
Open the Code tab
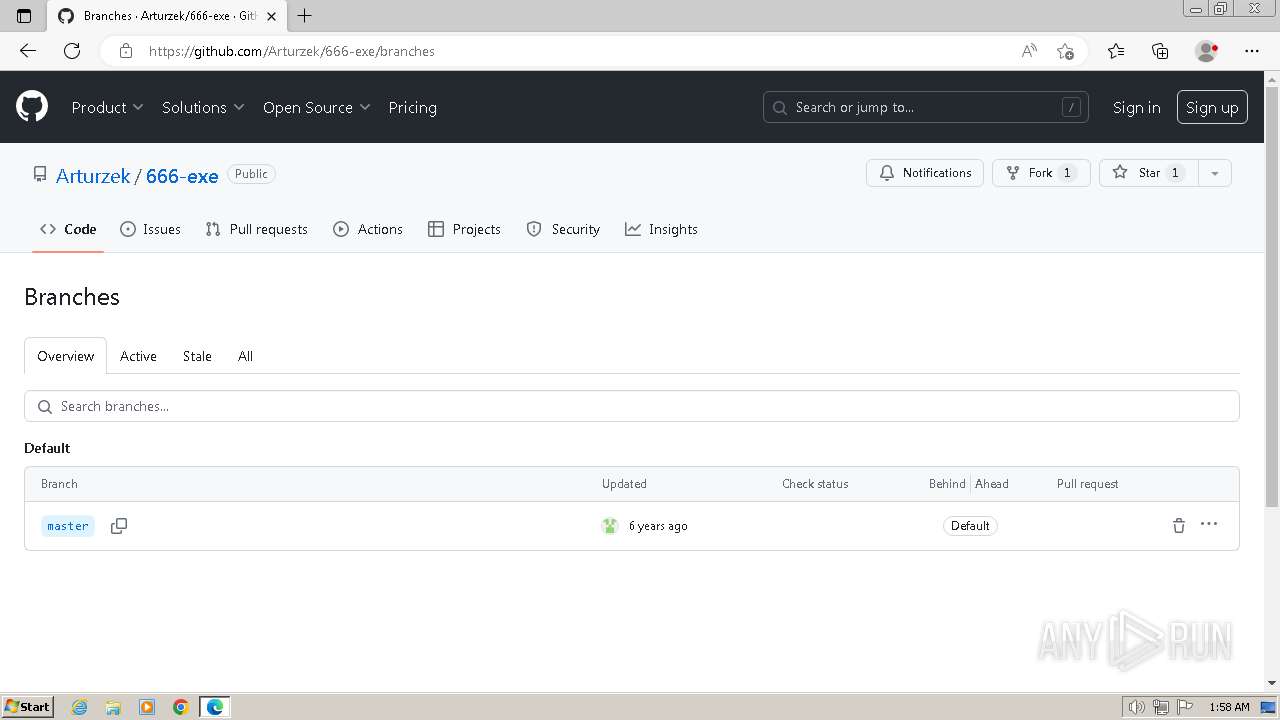(68, 229)
